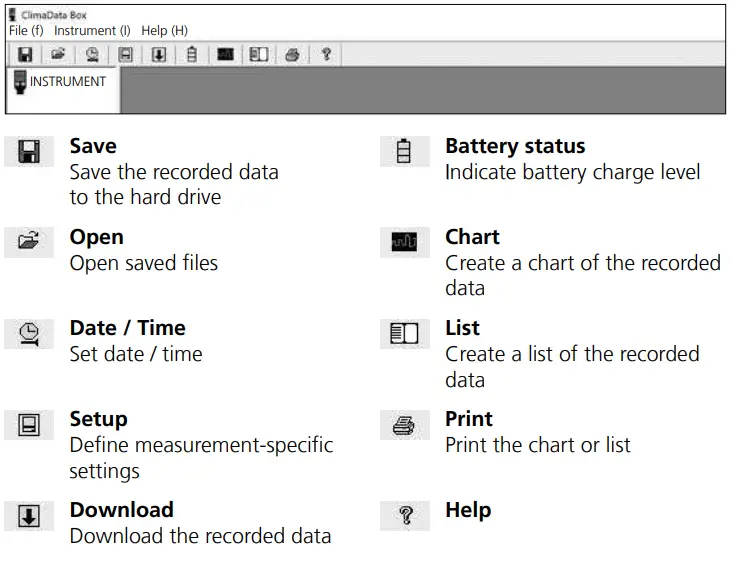This screenshot has width=744, height=571.
Task: Click the 'Date / Time' heading text
Action: (128, 328)
